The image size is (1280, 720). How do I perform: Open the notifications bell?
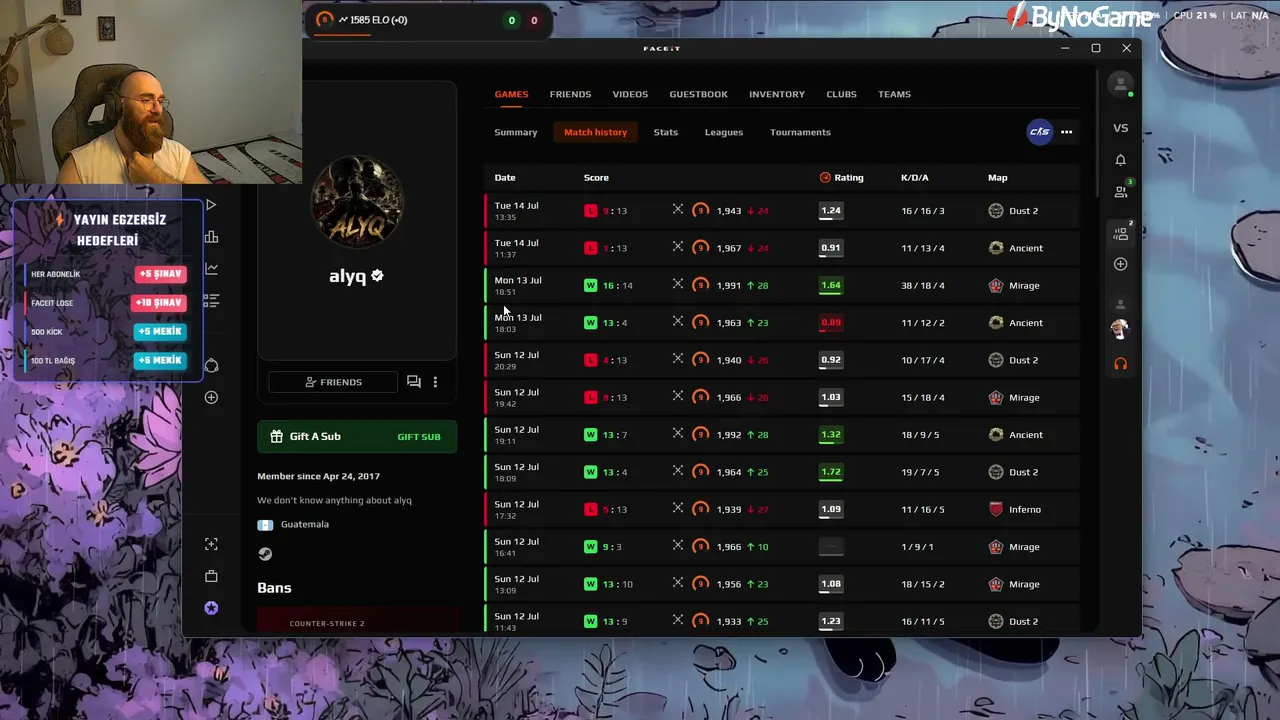[1120, 160]
